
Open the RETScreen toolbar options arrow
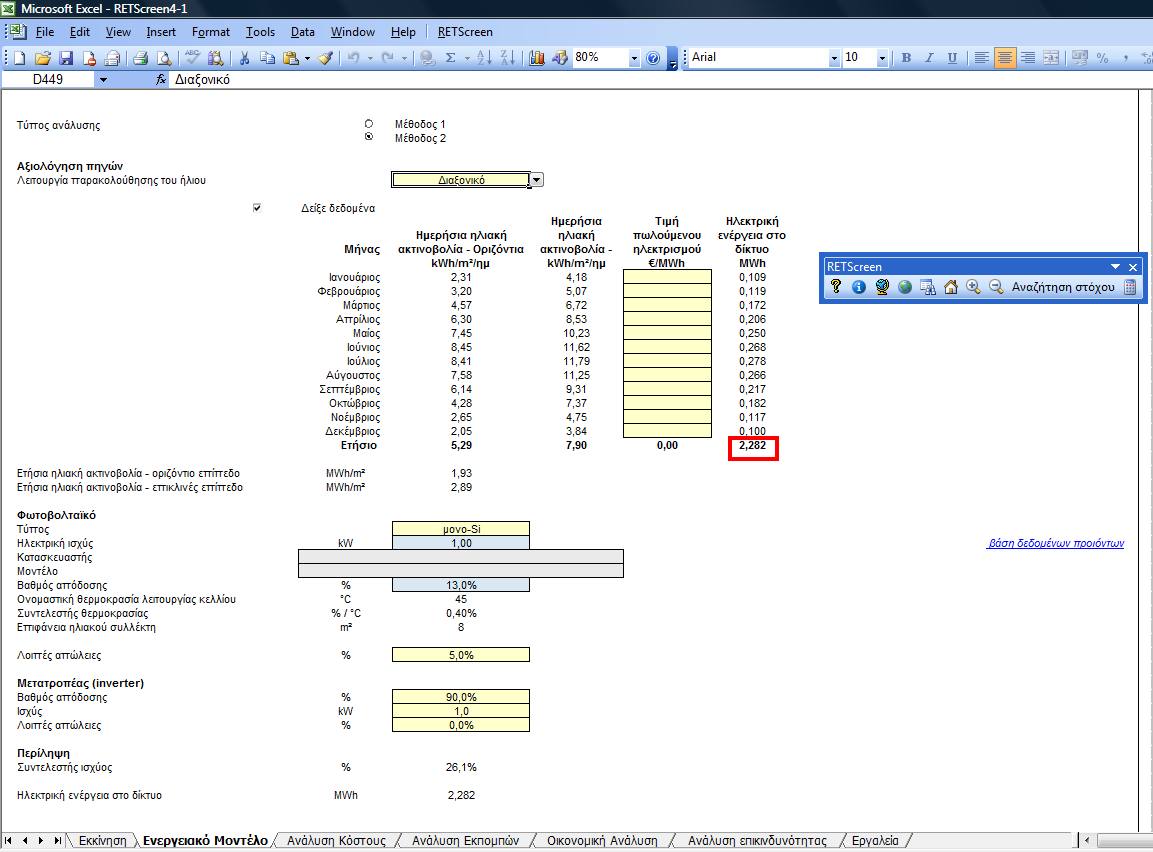click(x=1115, y=267)
